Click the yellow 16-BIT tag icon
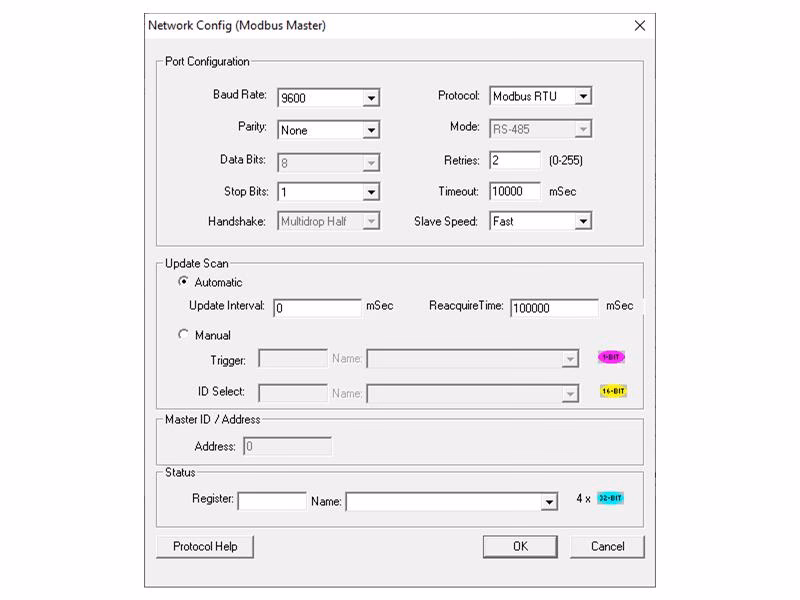The image size is (800, 600). tap(613, 391)
